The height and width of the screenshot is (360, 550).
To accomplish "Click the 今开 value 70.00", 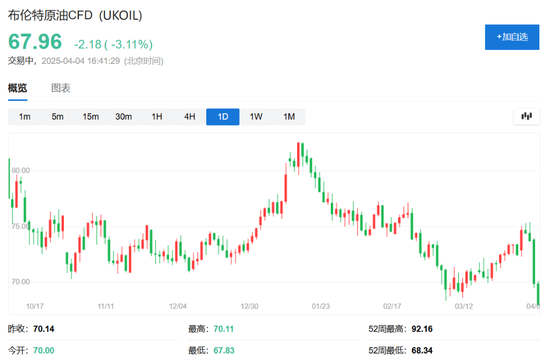I will pyautogui.click(x=43, y=350).
